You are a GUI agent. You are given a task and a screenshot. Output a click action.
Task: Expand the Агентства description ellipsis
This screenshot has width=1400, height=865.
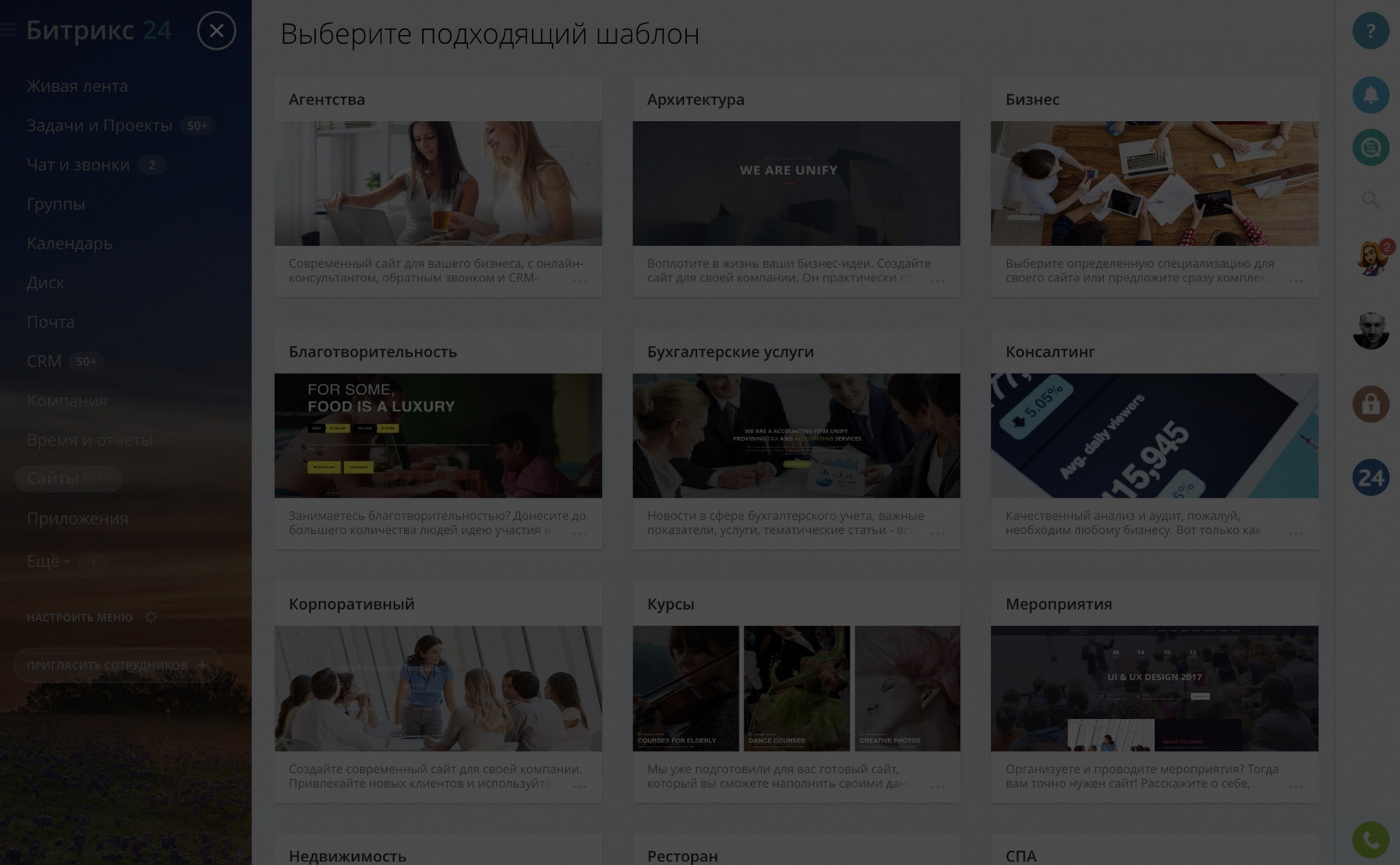pos(580,282)
